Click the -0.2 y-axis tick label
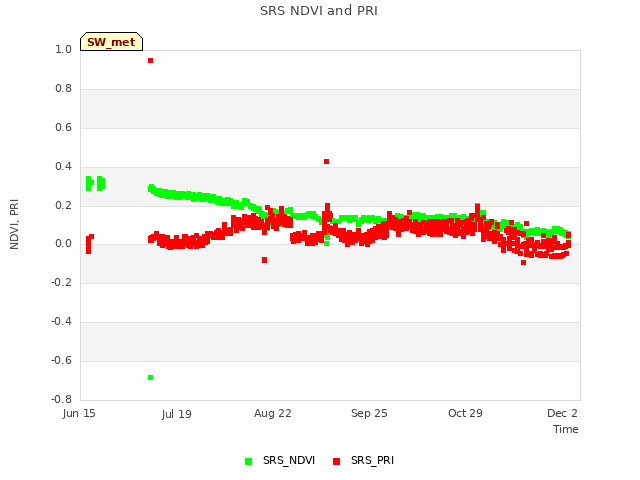The height and width of the screenshot is (480, 640). [x=61, y=283]
